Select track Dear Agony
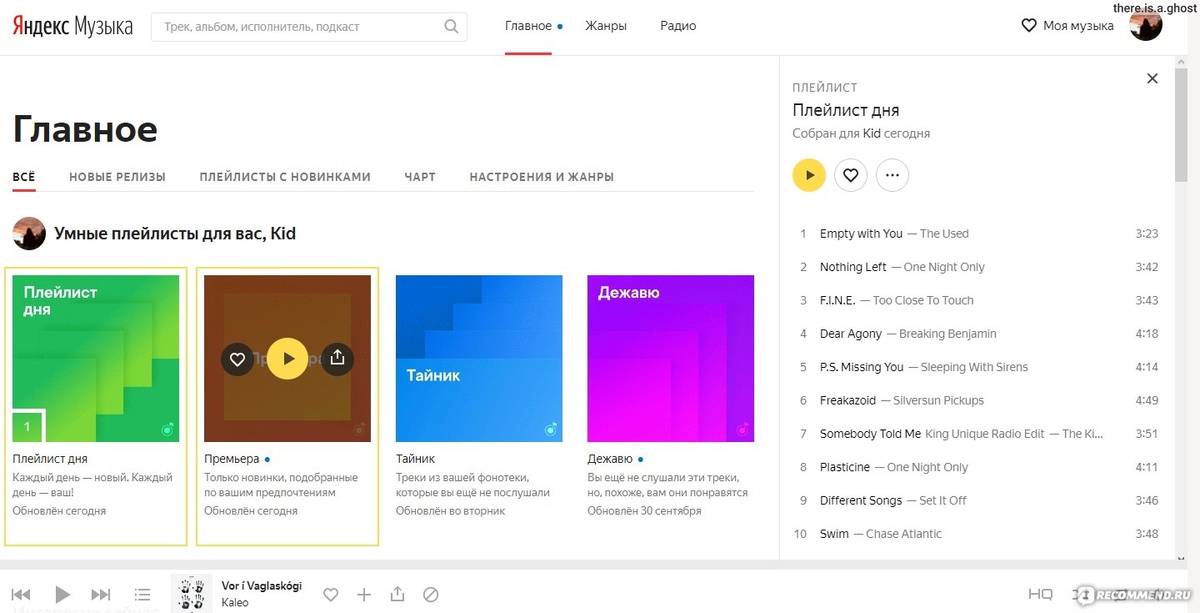The height and width of the screenshot is (613, 1200). click(851, 334)
